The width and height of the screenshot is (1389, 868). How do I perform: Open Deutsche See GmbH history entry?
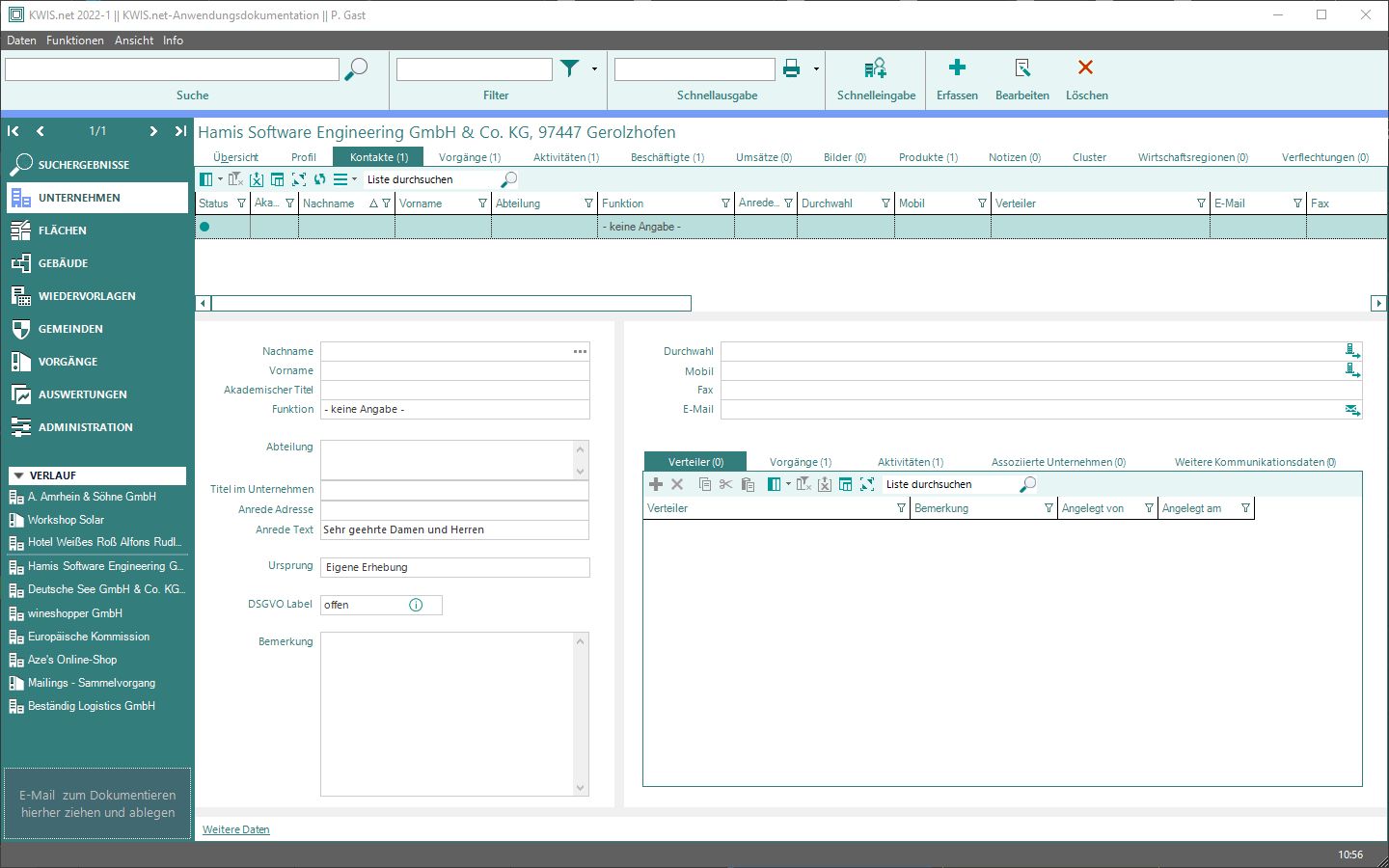point(96,589)
